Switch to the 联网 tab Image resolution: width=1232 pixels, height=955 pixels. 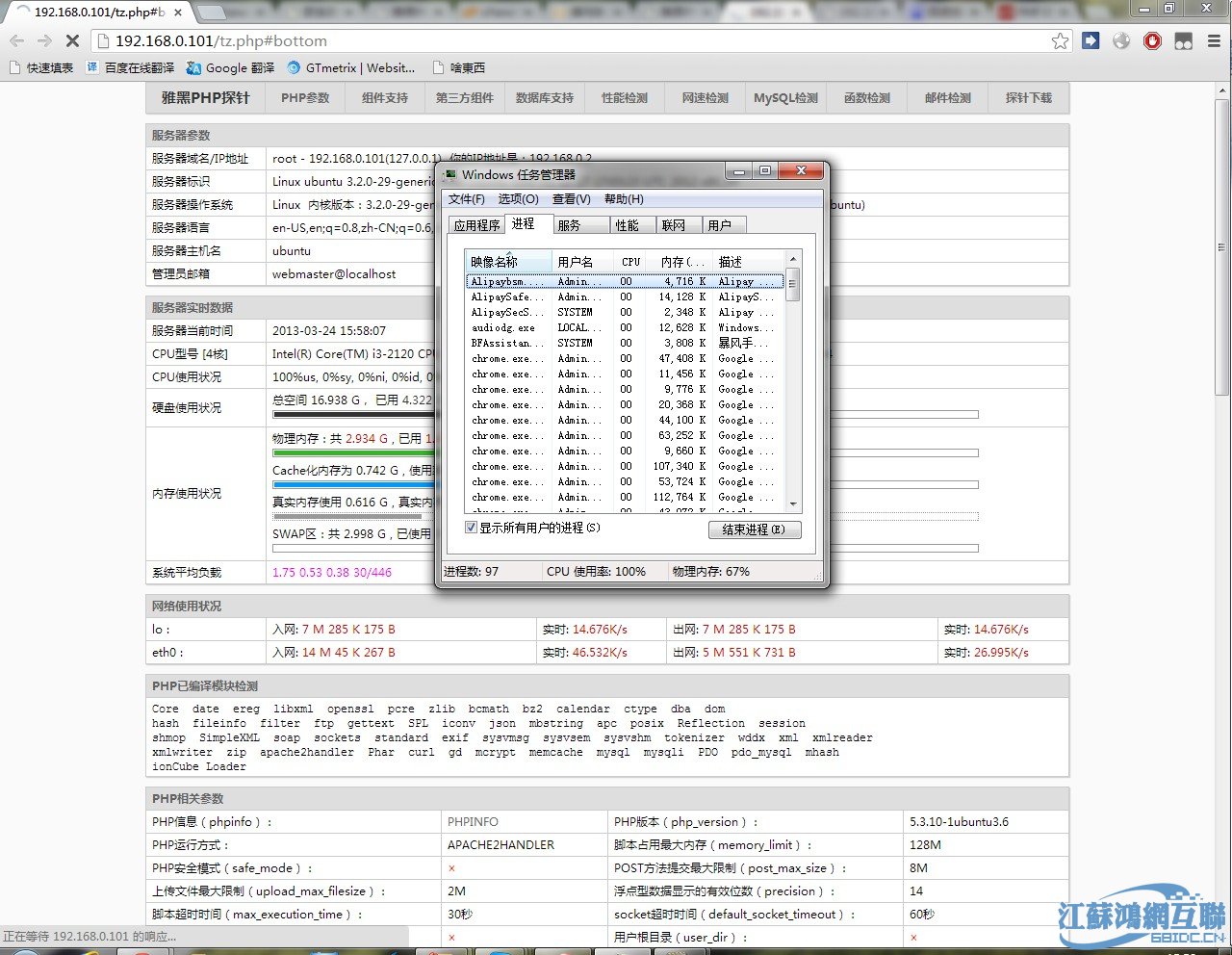[x=678, y=225]
